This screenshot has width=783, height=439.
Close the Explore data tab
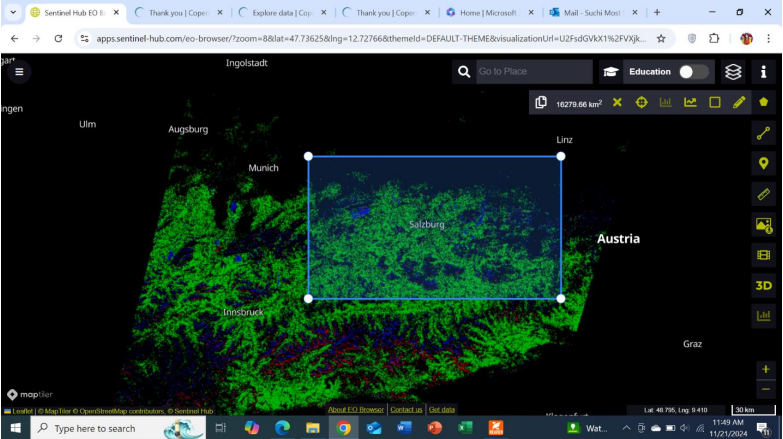[x=324, y=12]
